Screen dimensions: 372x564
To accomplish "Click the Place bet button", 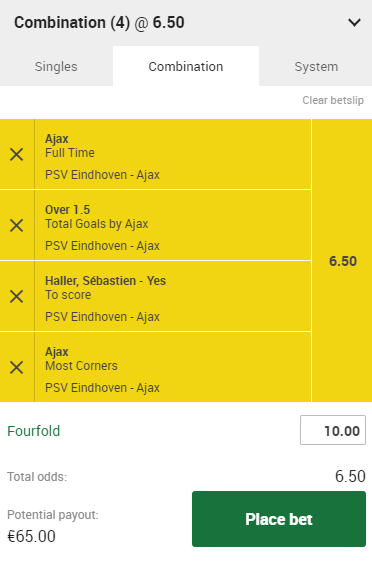I will point(279,519).
